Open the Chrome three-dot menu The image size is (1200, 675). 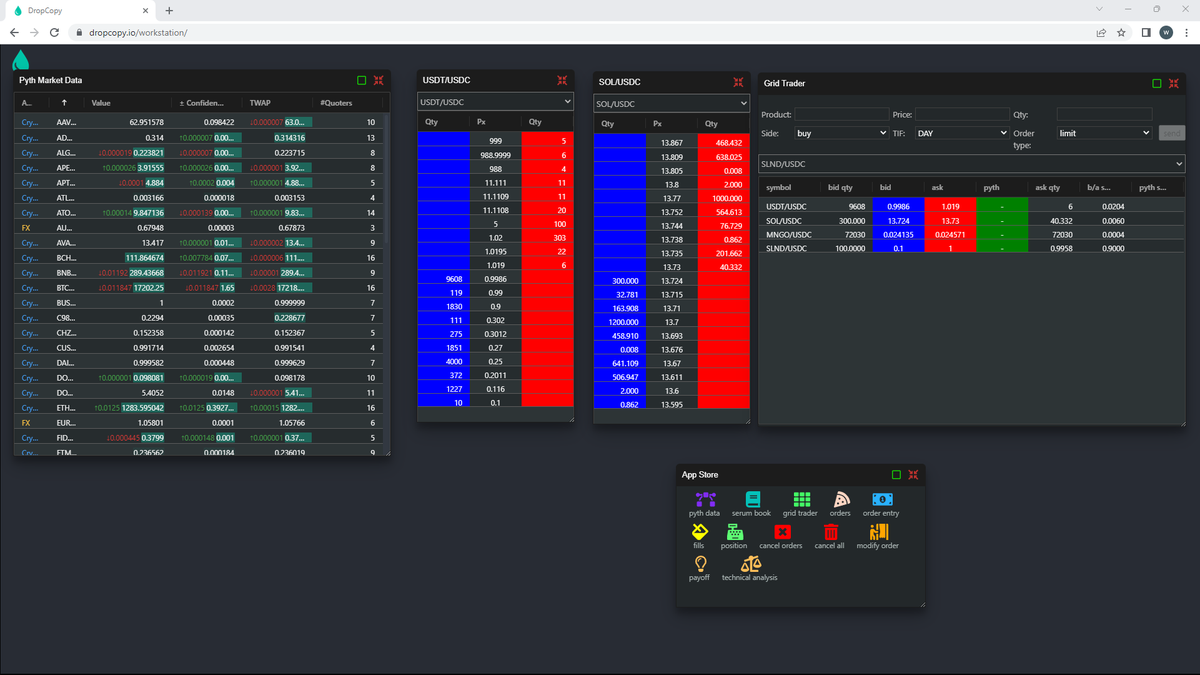[1186, 32]
